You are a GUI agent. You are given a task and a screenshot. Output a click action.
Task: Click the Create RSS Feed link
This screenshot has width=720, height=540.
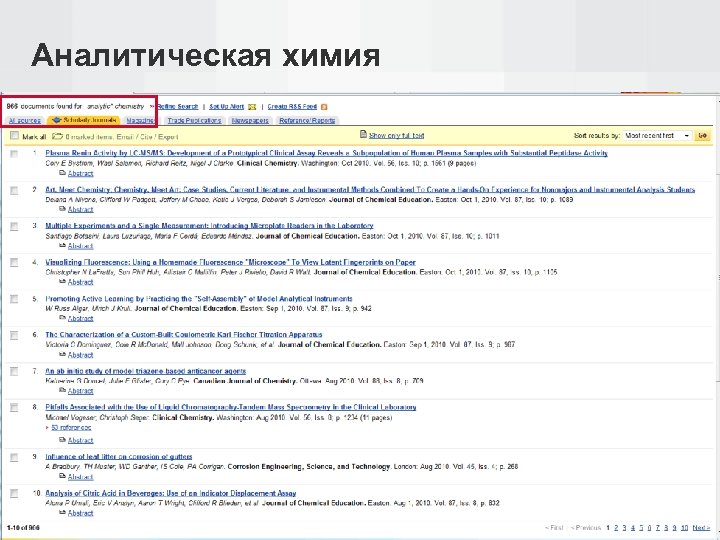(x=292, y=107)
